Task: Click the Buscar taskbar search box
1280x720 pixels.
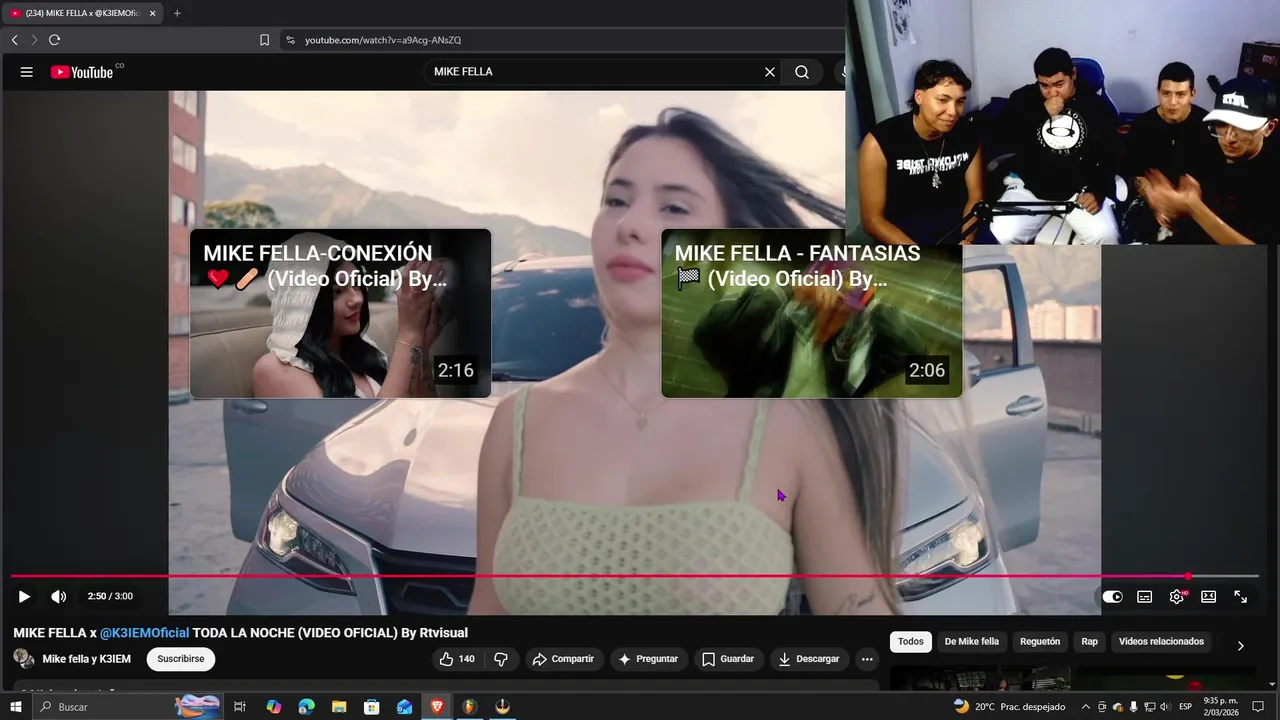Action: [x=127, y=707]
